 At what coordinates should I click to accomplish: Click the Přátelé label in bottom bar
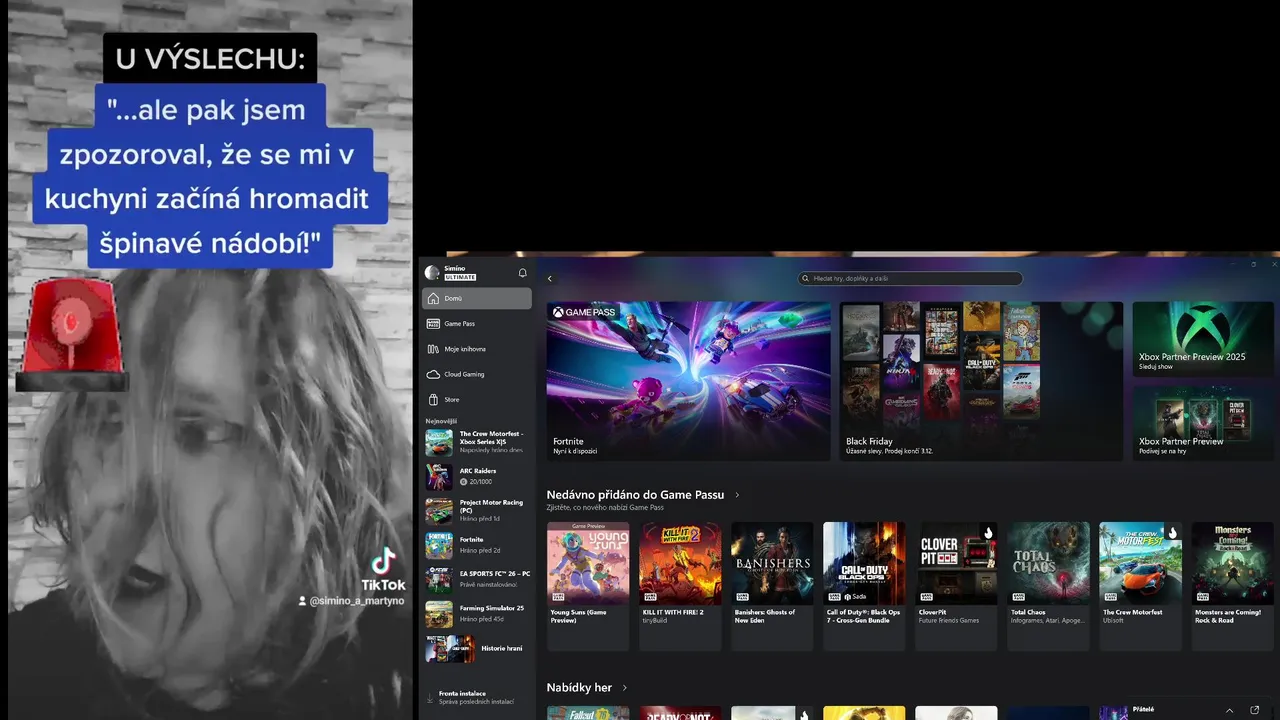coord(1143,709)
